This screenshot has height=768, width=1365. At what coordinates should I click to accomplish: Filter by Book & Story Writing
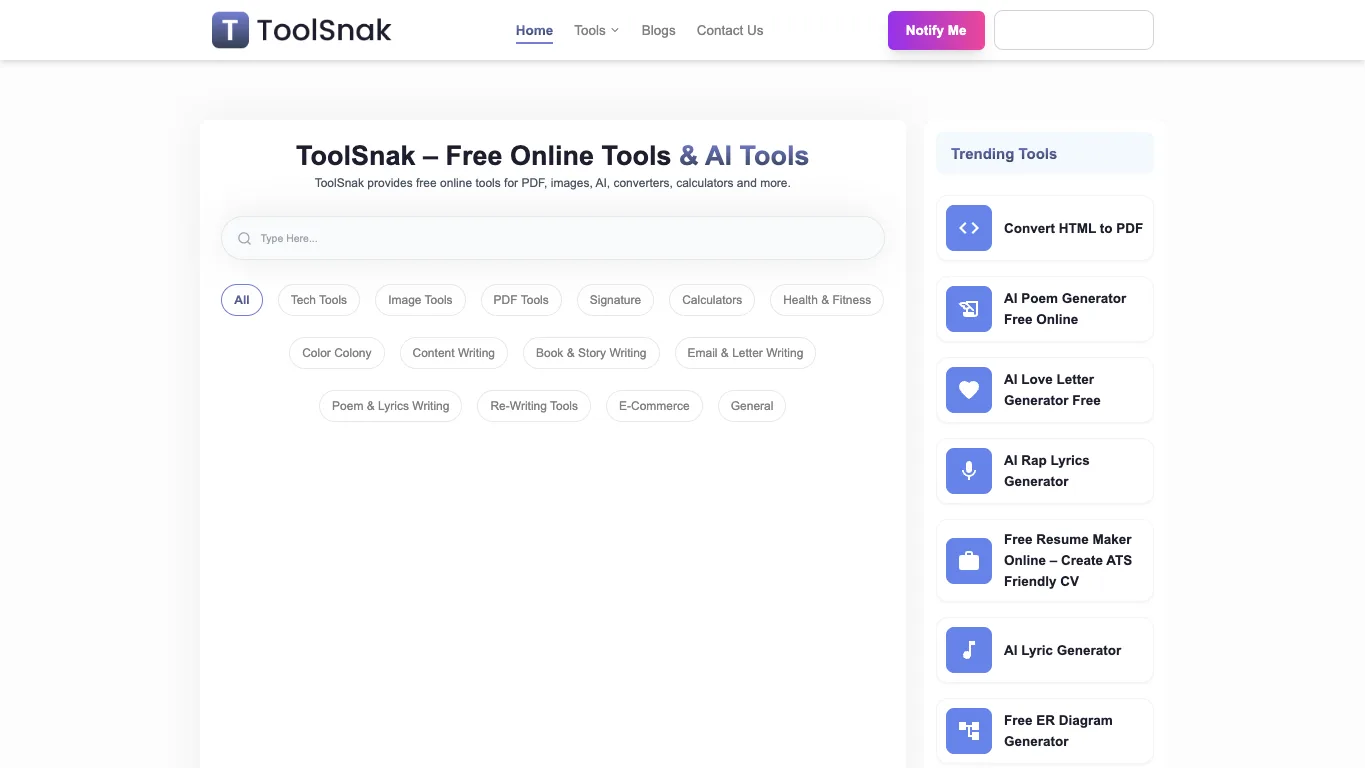[x=591, y=353]
